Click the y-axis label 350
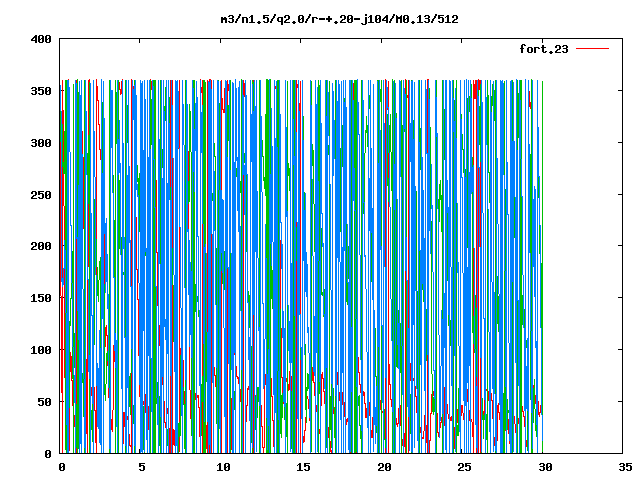 tap(41, 91)
